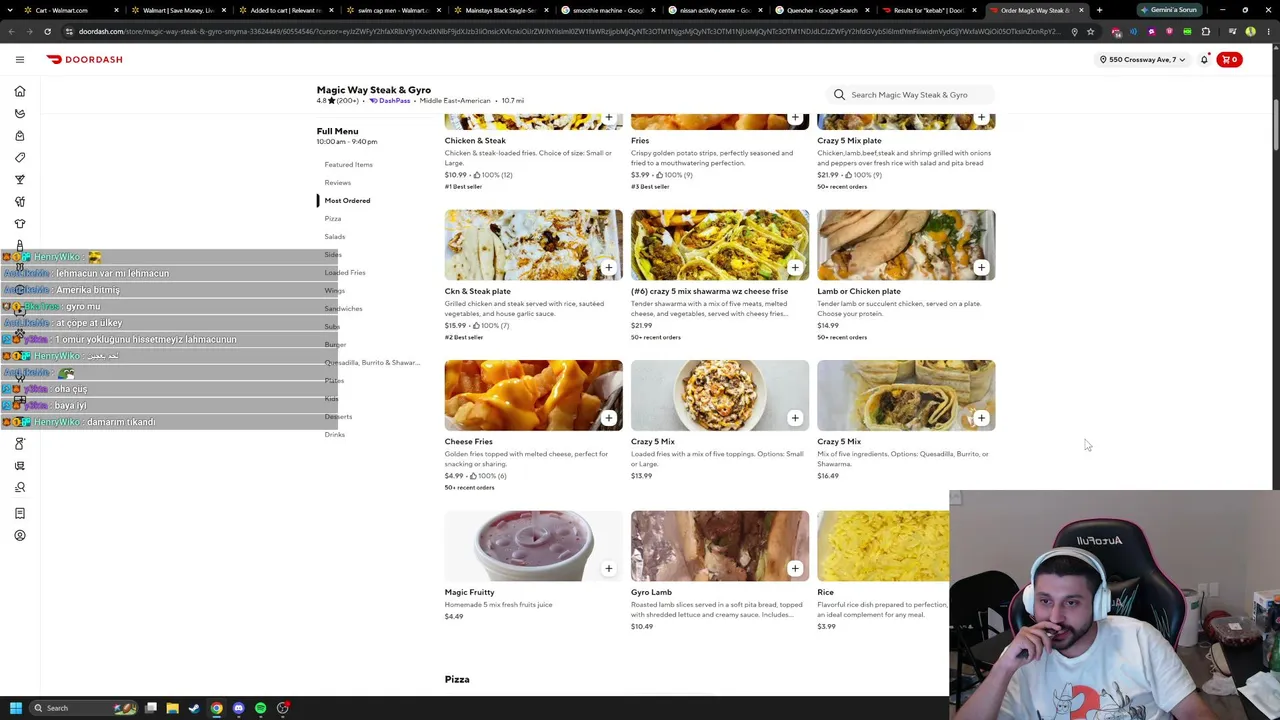This screenshot has width=1280, height=720.
Task: Open the Orders receipt icon in sidebar
Action: (19, 513)
